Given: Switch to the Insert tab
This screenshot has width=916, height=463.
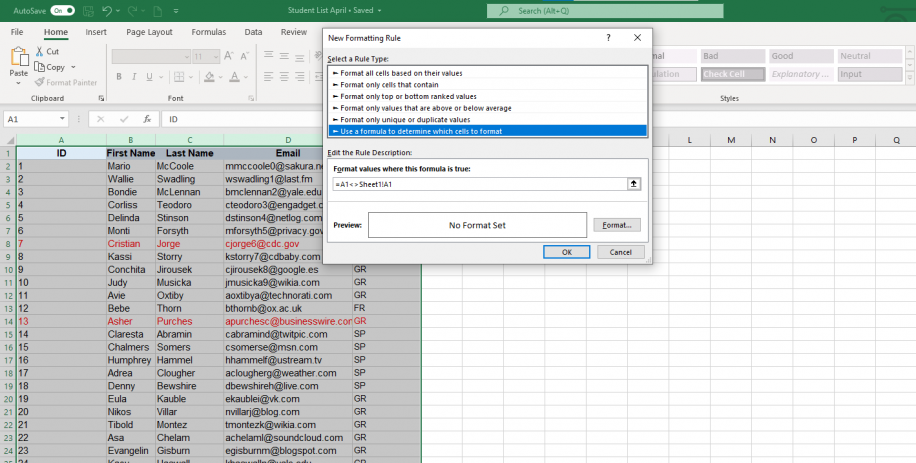Looking at the screenshot, I should tap(96, 32).
